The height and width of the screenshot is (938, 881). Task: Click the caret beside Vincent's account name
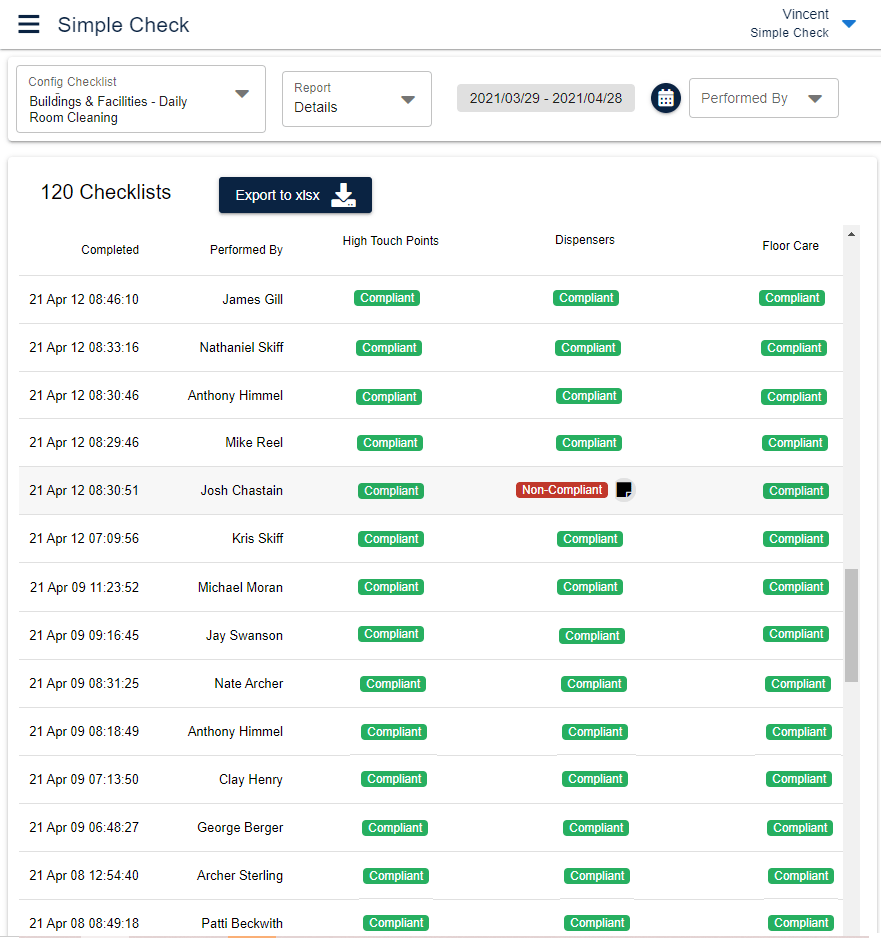click(849, 24)
